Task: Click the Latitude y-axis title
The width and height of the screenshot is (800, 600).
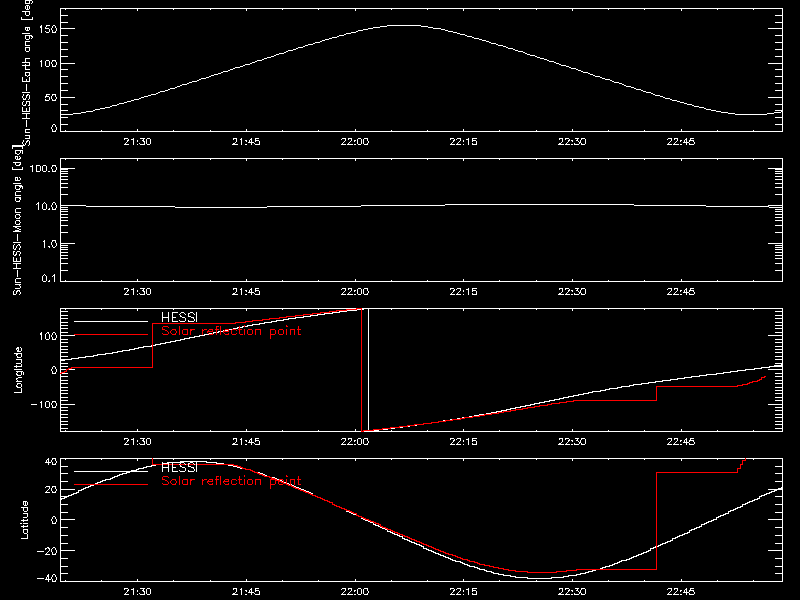Action: pyautogui.click(x=24, y=520)
